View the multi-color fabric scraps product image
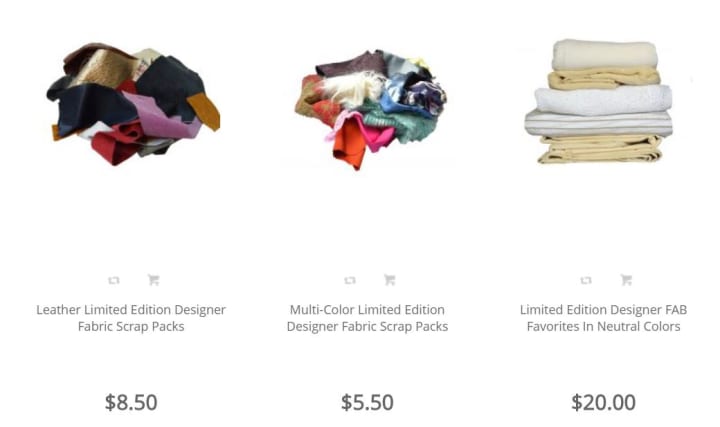720x427 pixels. pos(370,109)
